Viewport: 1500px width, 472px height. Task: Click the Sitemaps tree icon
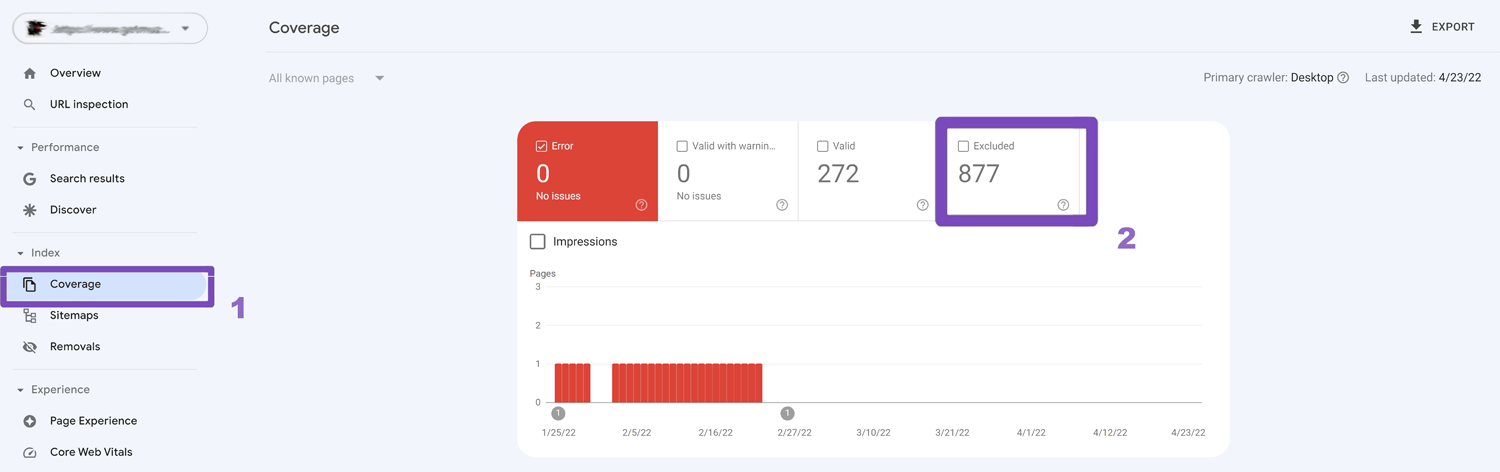tap(30, 316)
